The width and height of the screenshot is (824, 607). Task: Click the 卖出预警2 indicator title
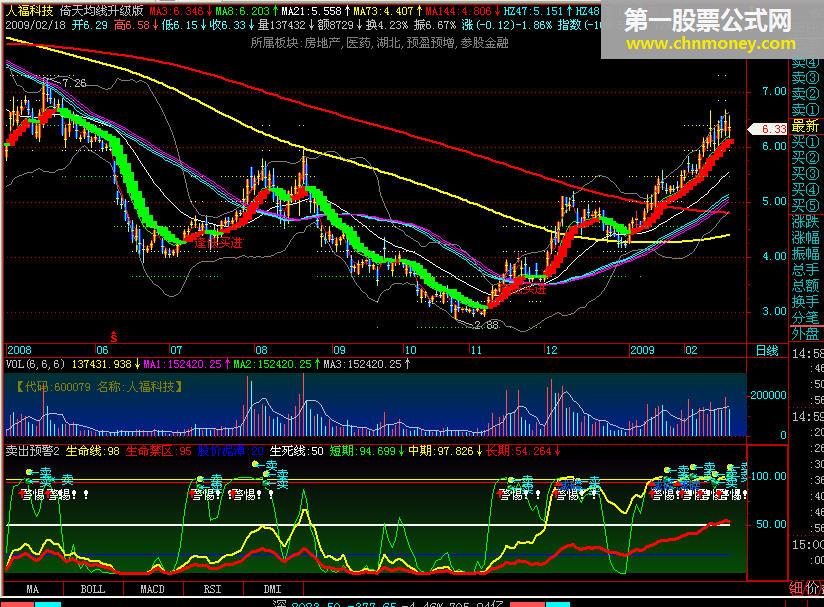33,451
